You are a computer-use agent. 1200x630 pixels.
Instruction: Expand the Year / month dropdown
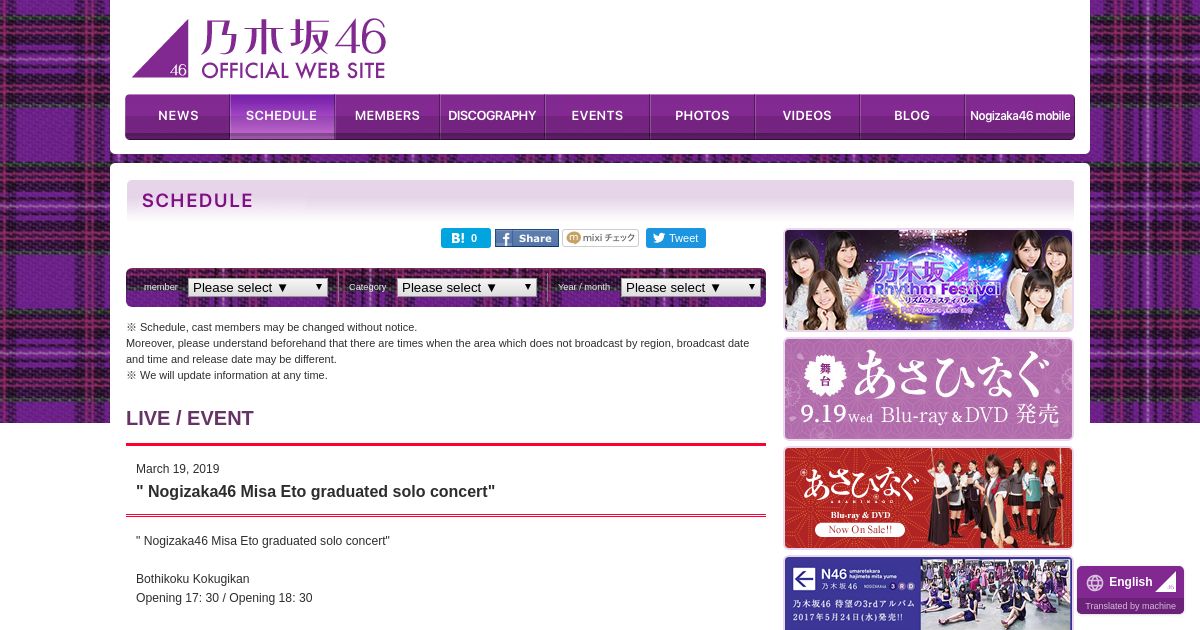691,287
